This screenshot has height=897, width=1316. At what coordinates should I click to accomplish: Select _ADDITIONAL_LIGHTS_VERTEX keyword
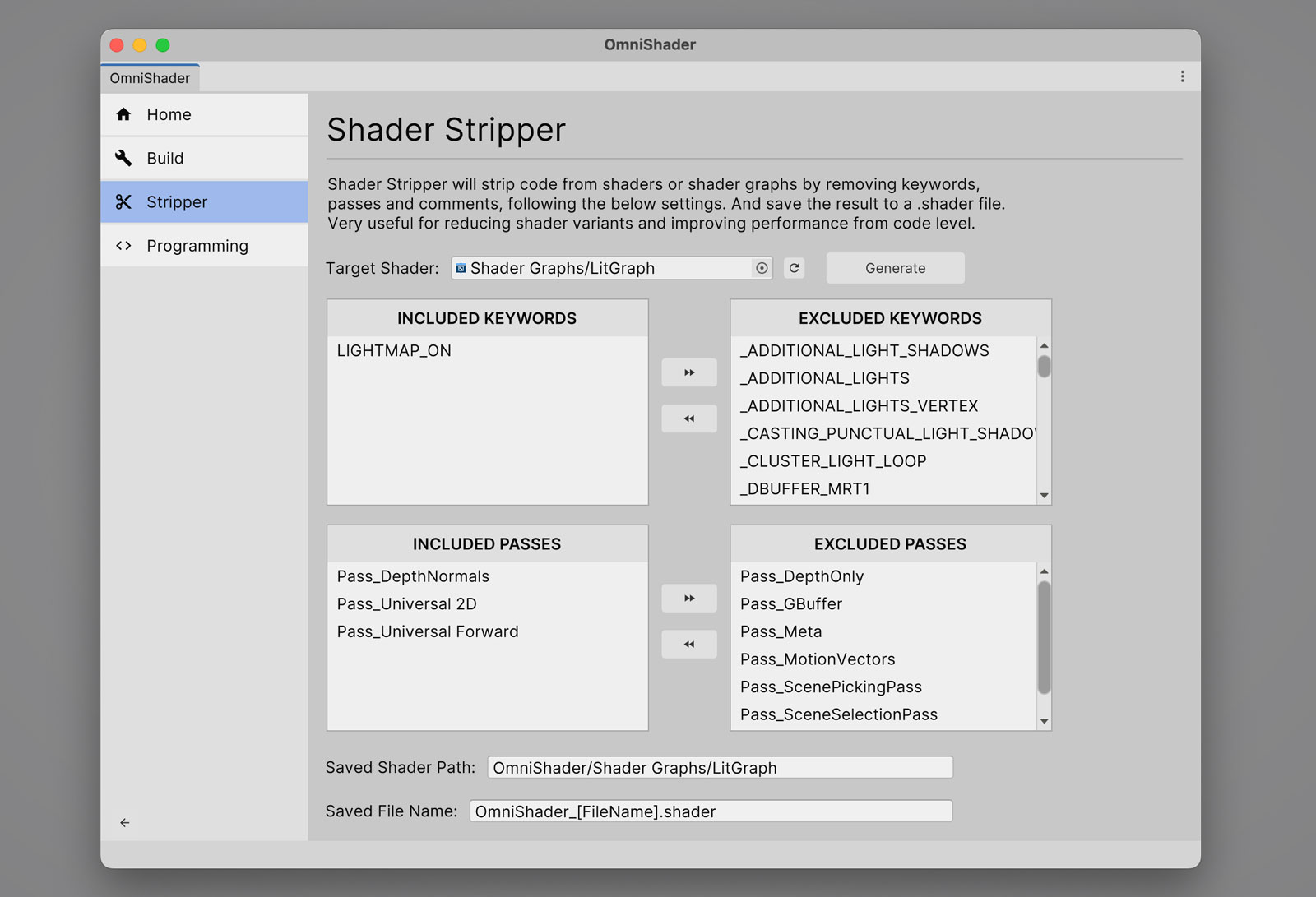pyautogui.click(x=883, y=405)
